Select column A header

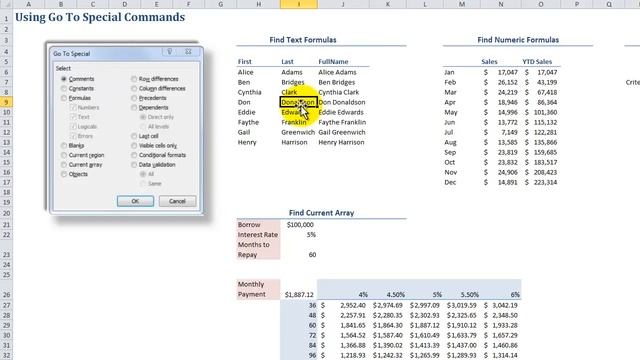point(29,4)
